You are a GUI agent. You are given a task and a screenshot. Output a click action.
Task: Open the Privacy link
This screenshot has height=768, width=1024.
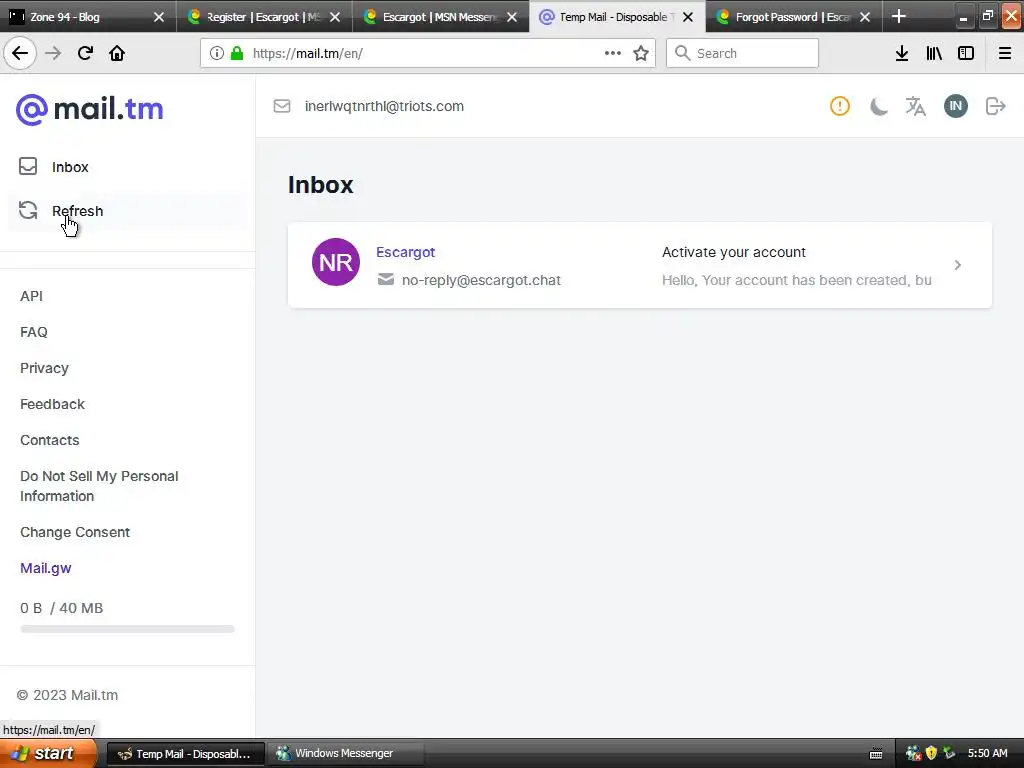coord(44,368)
